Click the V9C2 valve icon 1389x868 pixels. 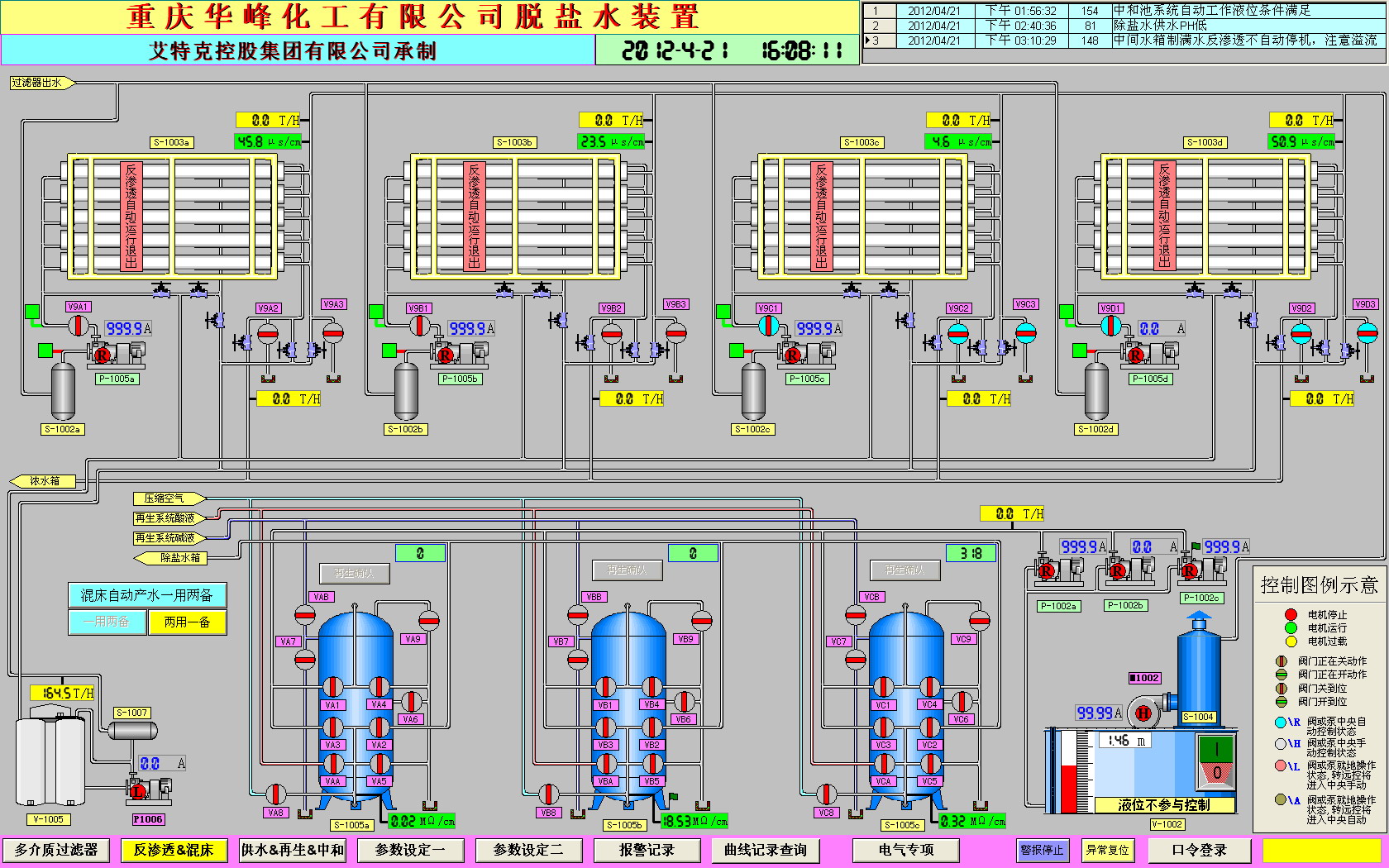958,334
